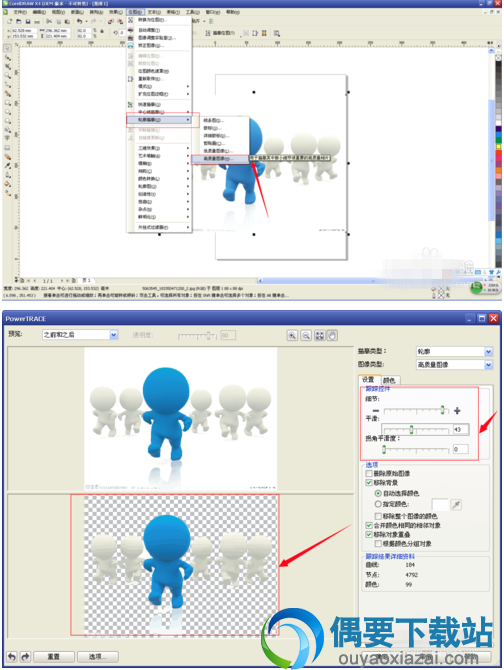Toggle the 移除对象重叠 checkbox
This screenshot has height=670, width=504.
369,535
